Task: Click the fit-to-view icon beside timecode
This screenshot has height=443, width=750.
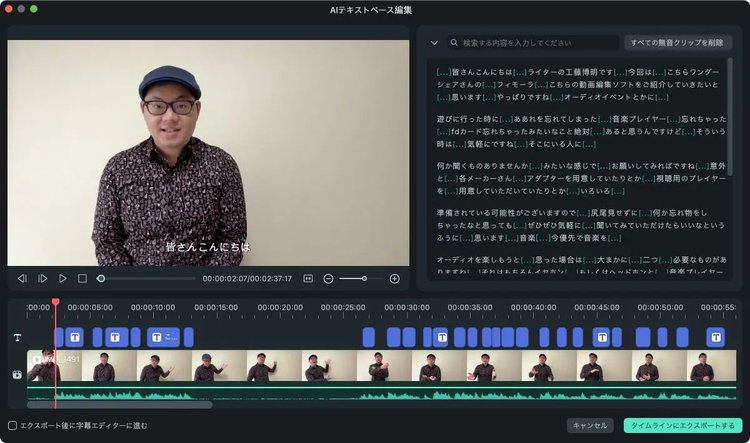Action: coord(308,278)
